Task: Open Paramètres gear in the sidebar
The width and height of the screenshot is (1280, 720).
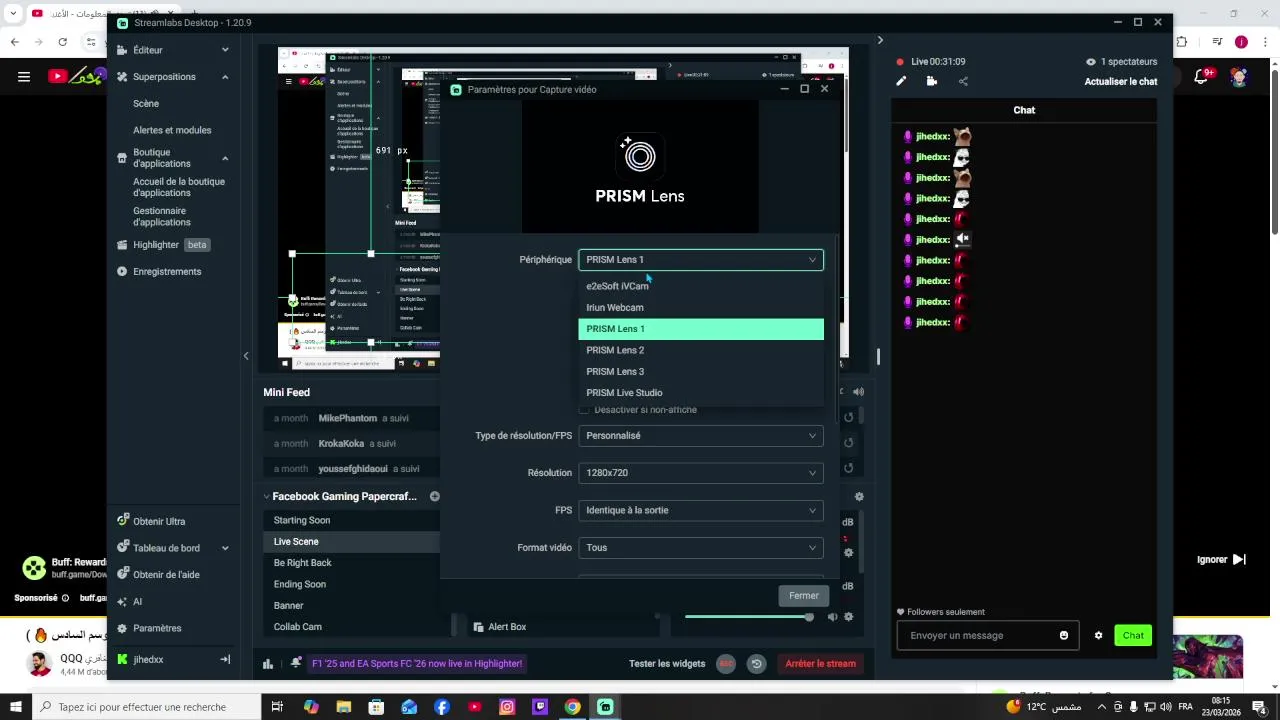Action: tap(149, 629)
